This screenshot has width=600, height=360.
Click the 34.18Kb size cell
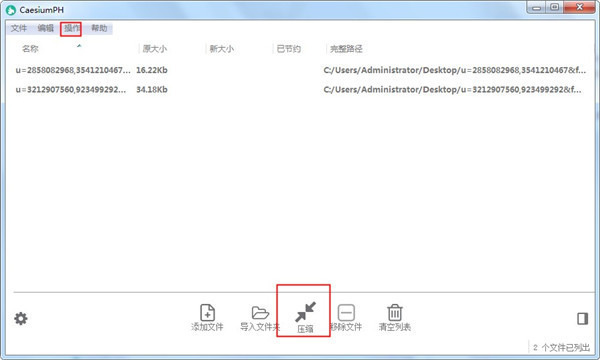(152, 90)
